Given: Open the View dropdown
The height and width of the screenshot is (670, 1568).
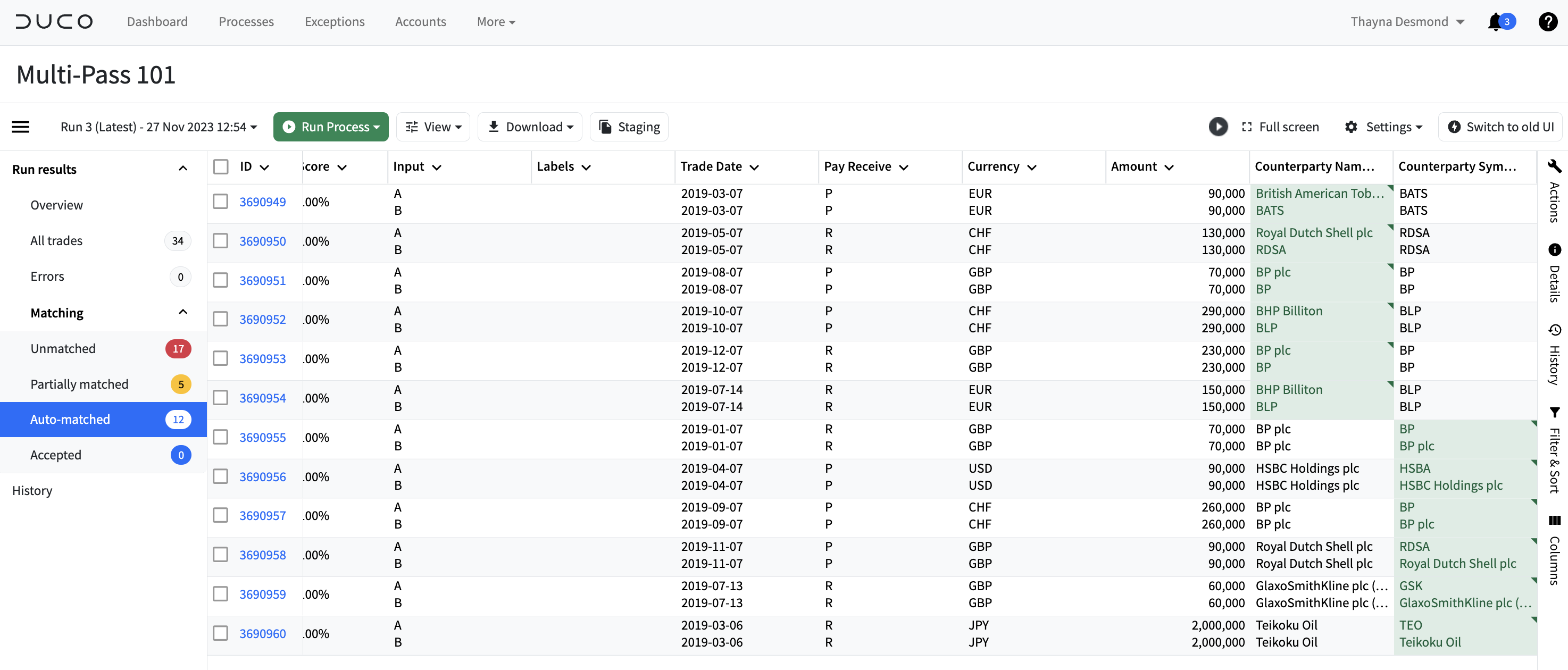Looking at the screenshot, I should coord(433,127).
